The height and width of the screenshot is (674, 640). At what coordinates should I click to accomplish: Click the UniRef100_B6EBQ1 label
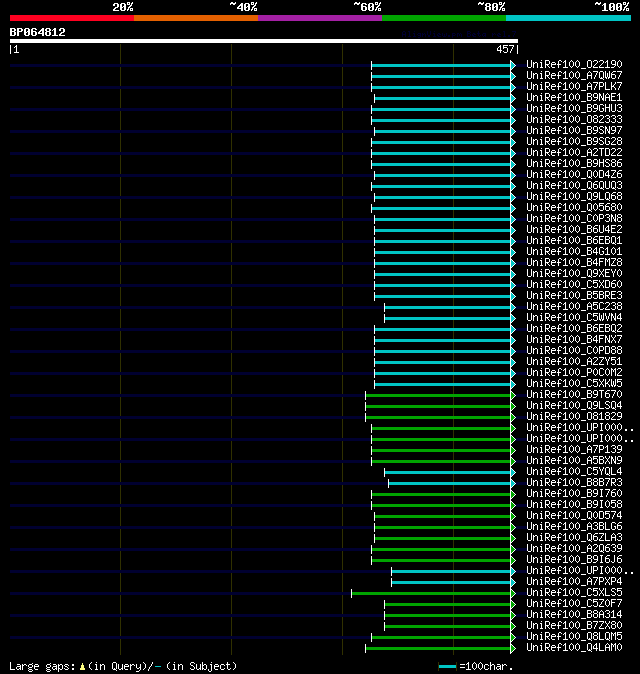574,241
